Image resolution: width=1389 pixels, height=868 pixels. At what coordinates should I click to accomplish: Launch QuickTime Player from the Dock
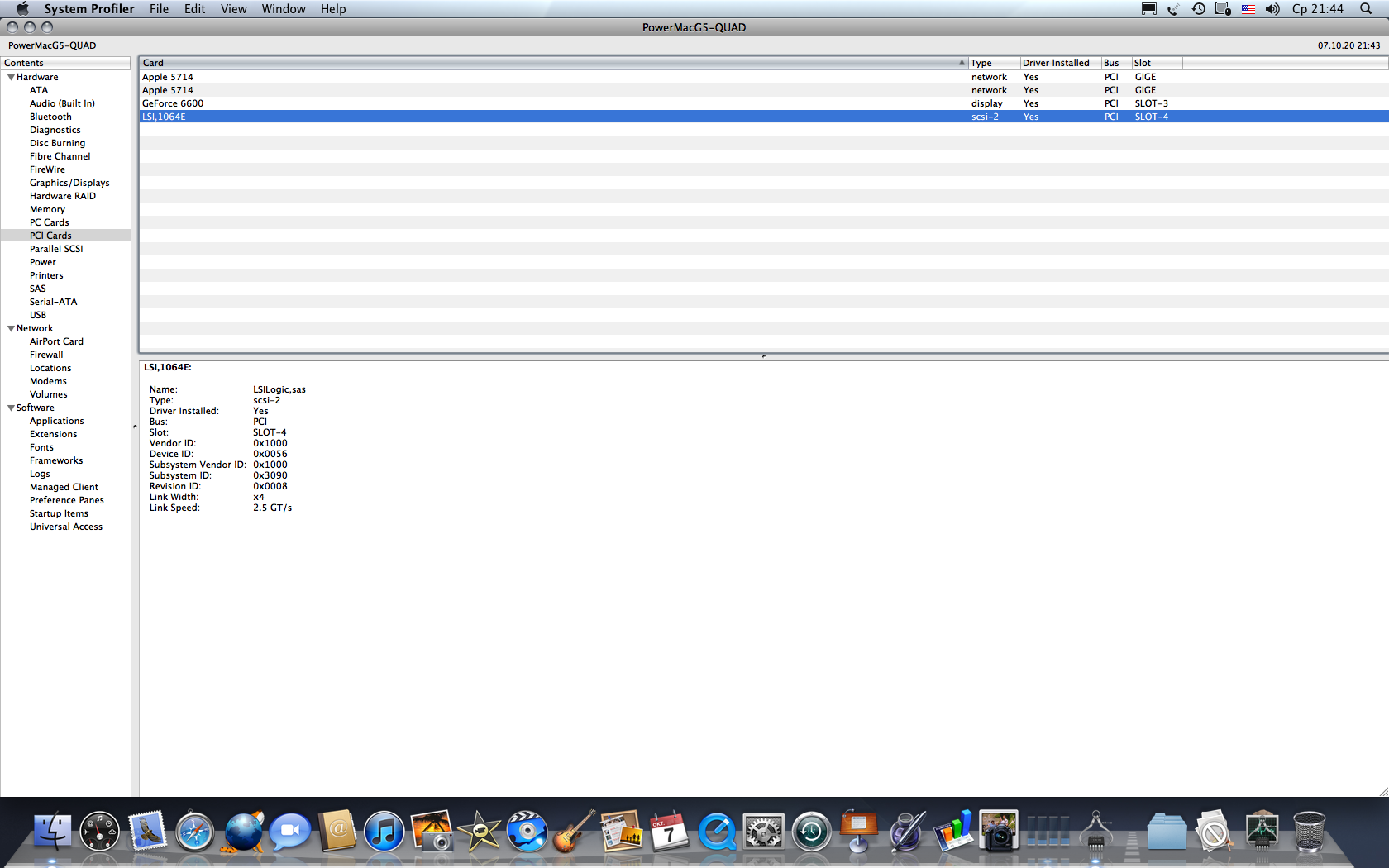tap(716, 832)
